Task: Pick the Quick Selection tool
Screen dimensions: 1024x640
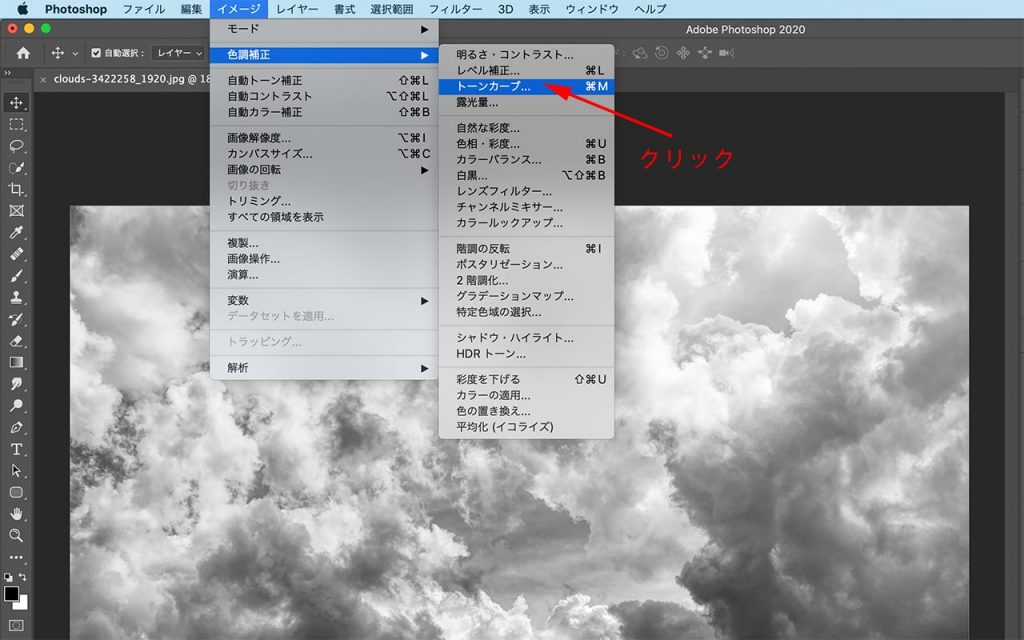Action: coord(16,167)
